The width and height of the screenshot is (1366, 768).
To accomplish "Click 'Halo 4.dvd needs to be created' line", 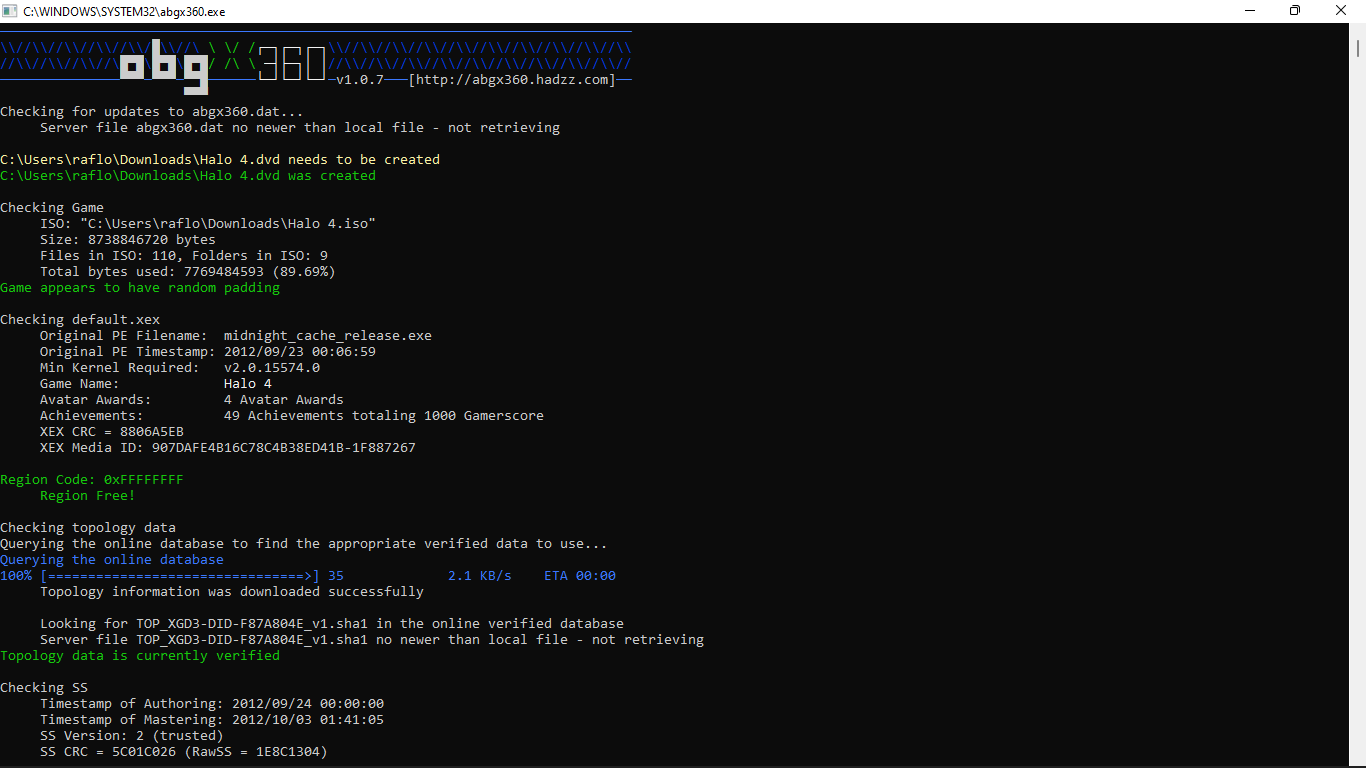I will coord(220,160).
